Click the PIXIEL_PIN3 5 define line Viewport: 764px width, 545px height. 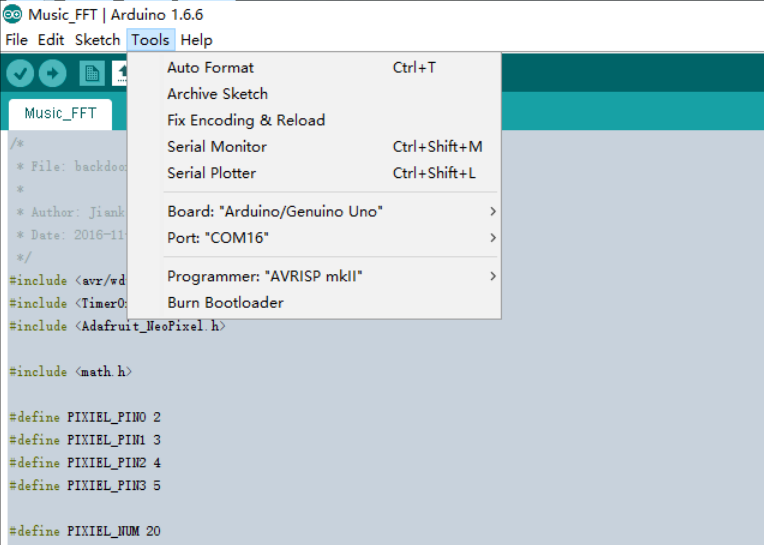point(85,486)
